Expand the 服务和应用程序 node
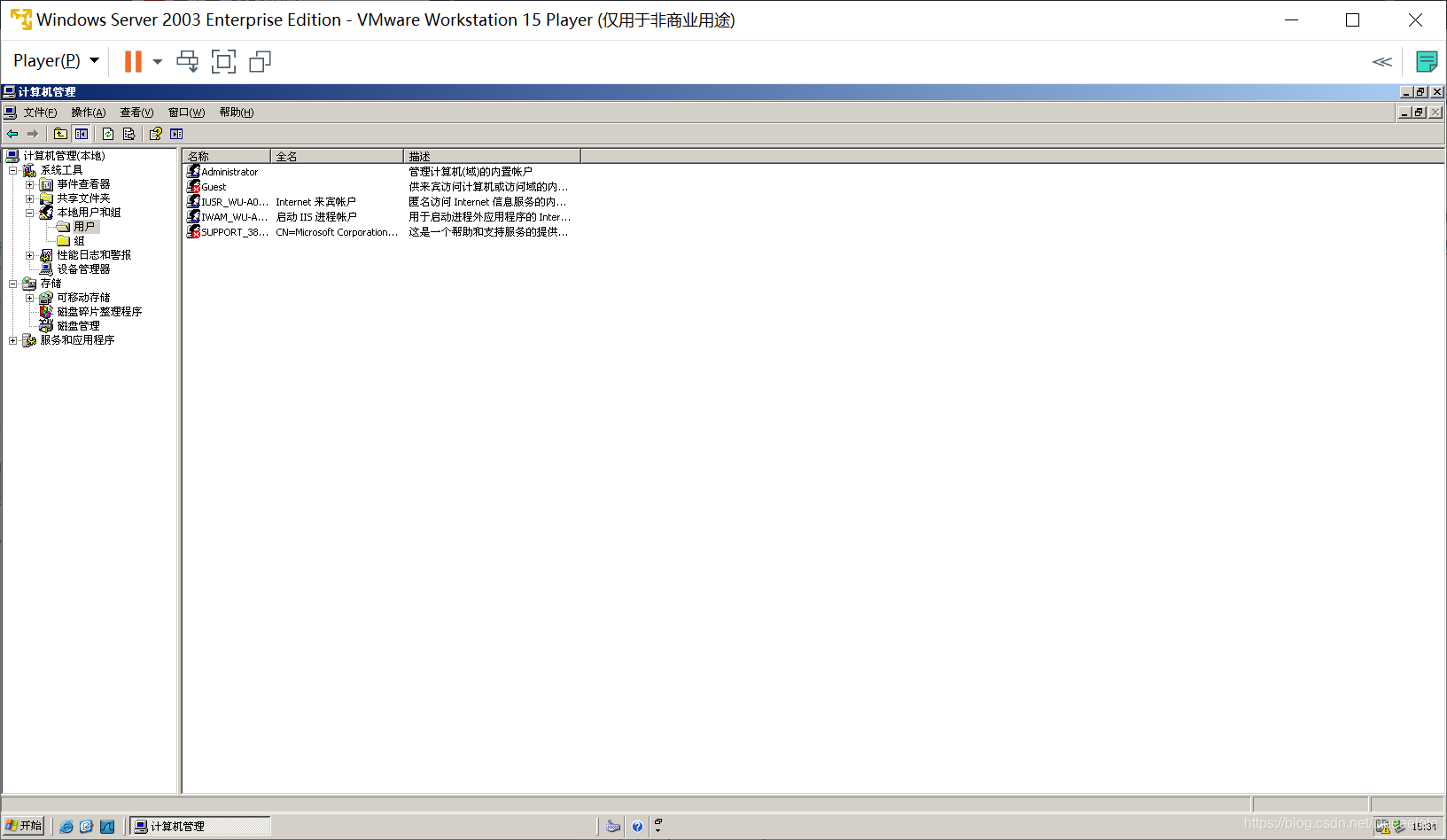1447x840 pixels. [x=12, y=340]
